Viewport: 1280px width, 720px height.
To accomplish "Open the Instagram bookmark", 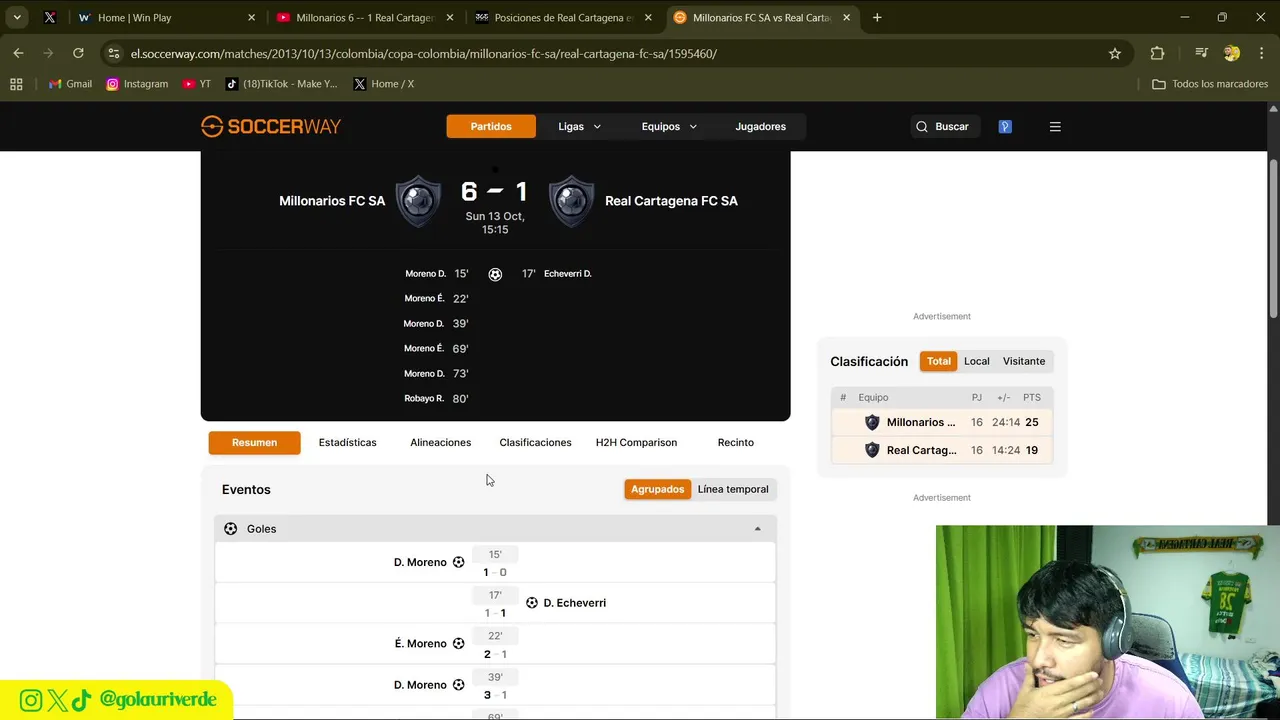I will [x=137, y=84].
